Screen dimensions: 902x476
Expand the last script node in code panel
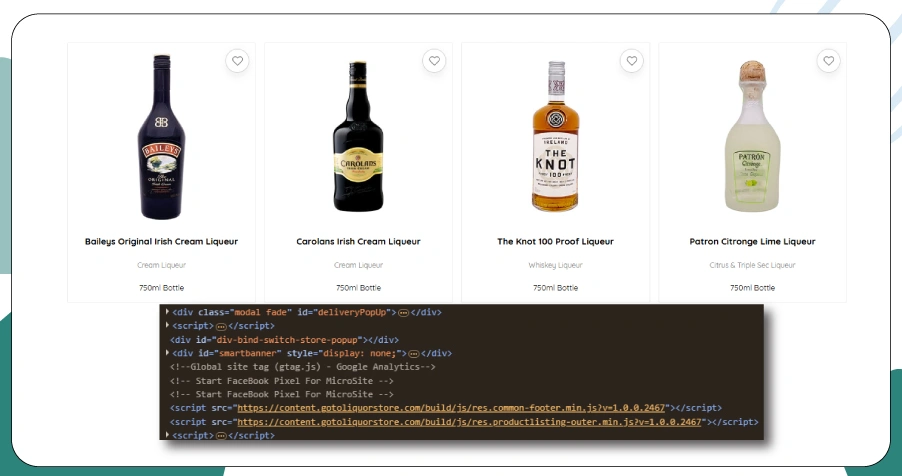[x=167, y=436]
